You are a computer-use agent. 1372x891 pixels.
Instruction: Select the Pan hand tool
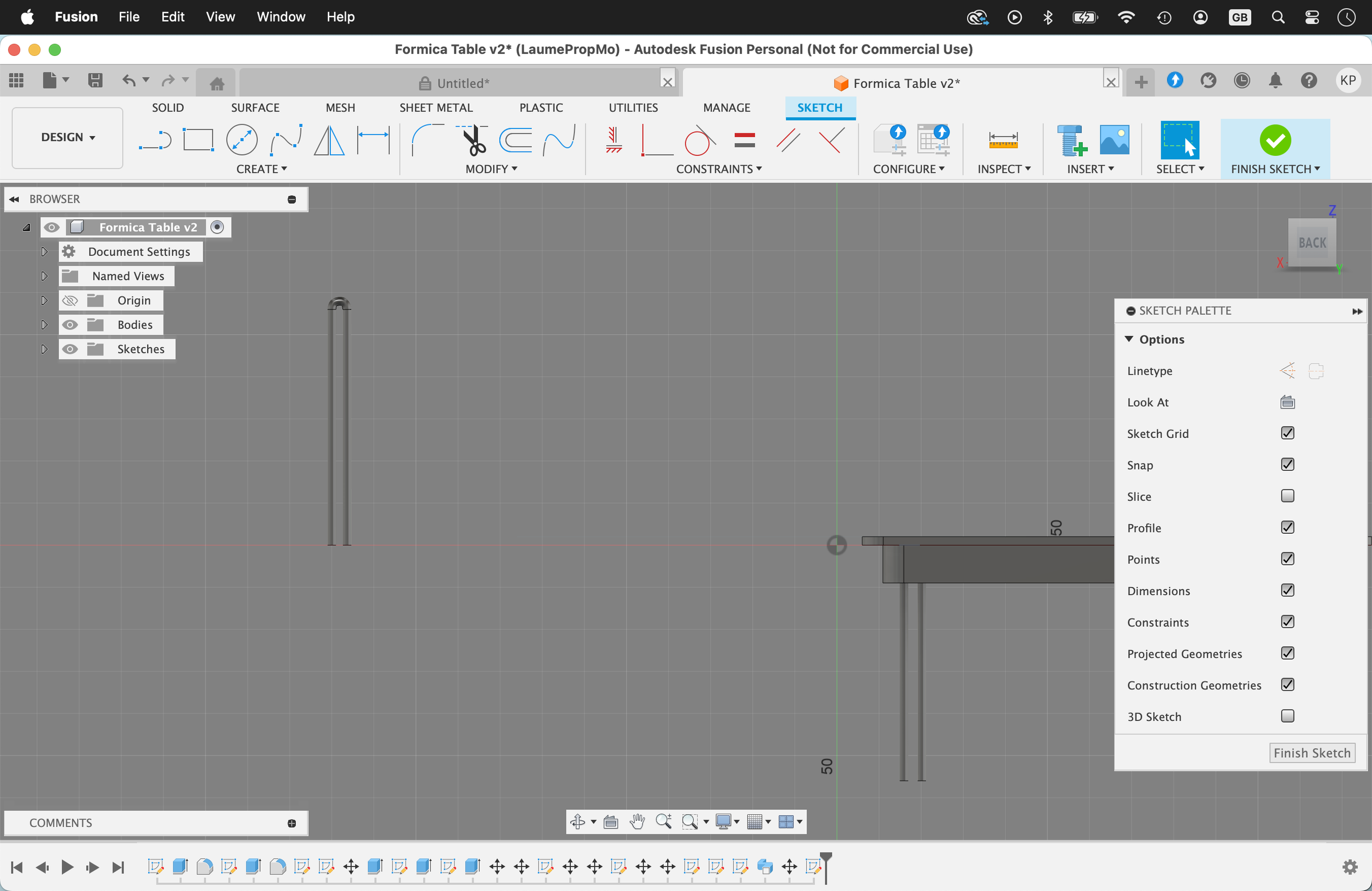[x=637, y=821]
